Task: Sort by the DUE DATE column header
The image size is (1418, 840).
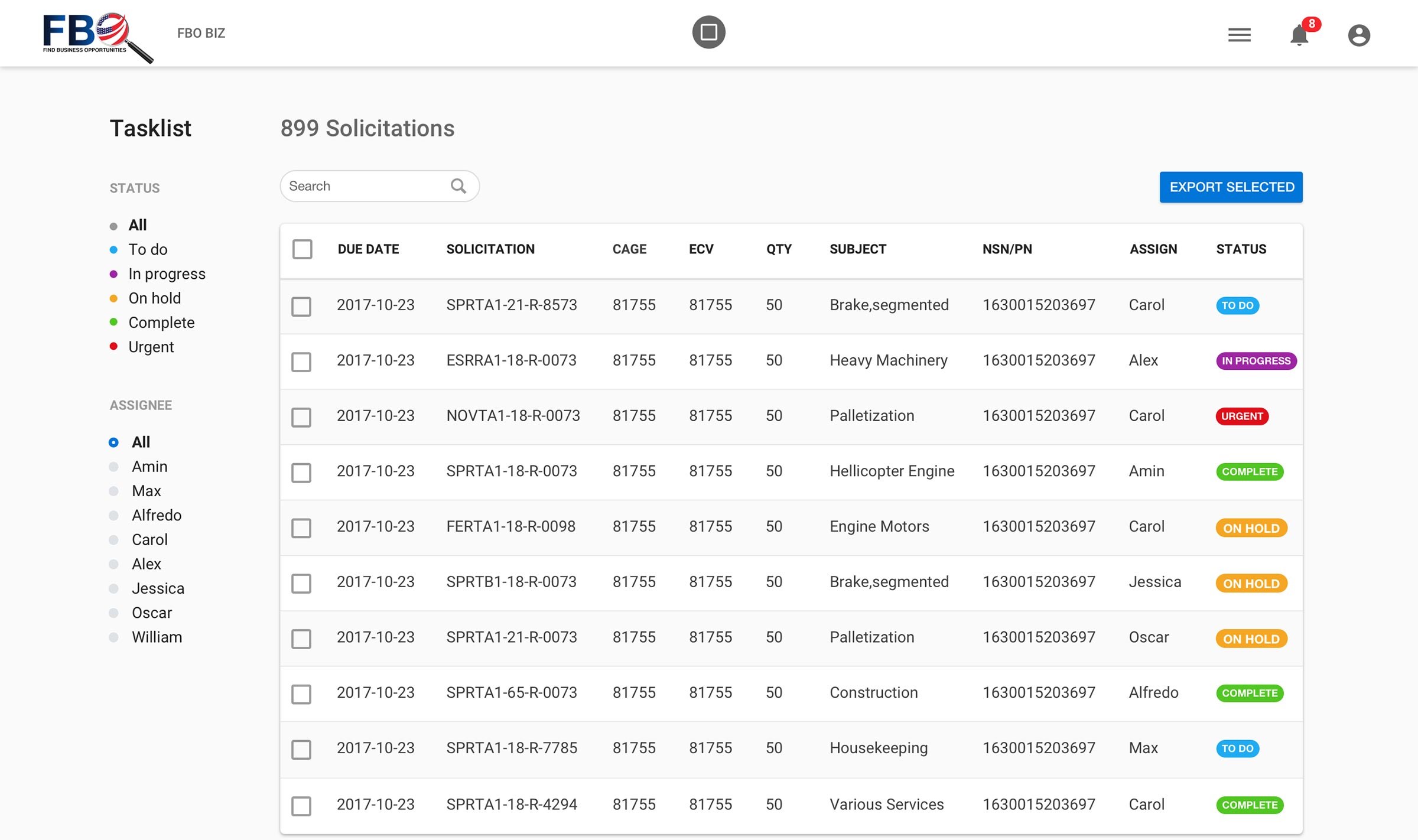Action: coord(368,249)
